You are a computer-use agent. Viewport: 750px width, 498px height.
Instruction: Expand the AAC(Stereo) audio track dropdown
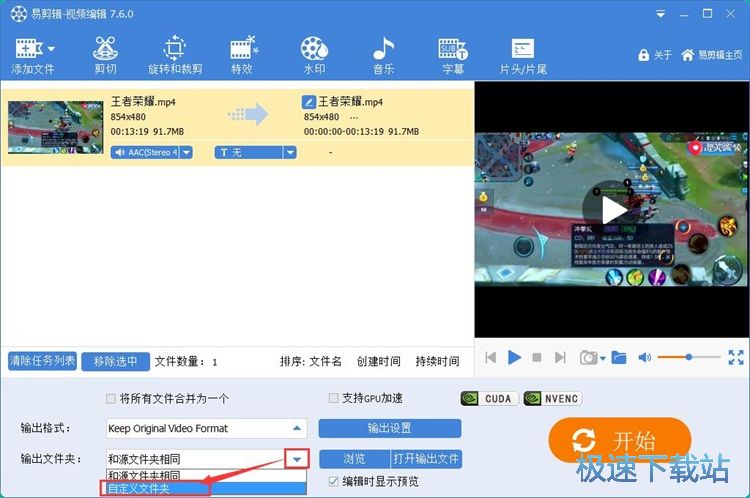pos(187,153)
